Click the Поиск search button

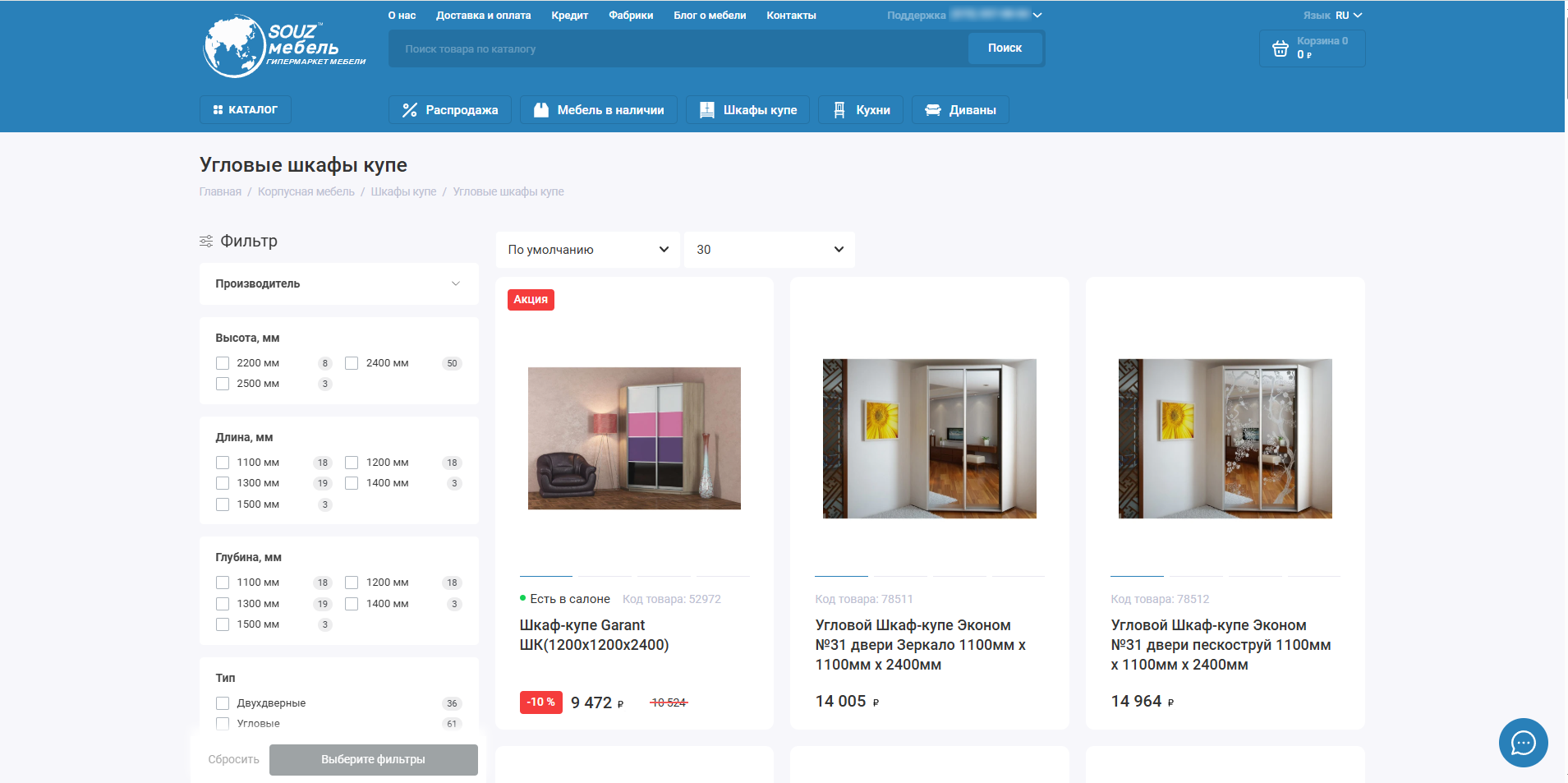[x=1005, y=48]
